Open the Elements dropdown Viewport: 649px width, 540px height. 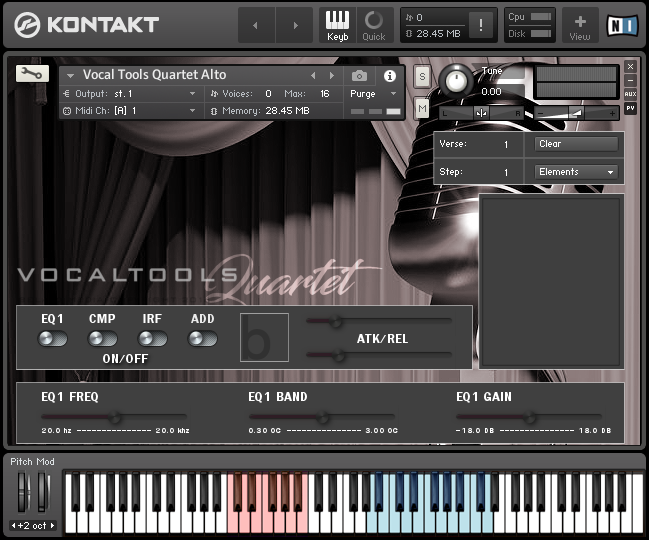576,172
